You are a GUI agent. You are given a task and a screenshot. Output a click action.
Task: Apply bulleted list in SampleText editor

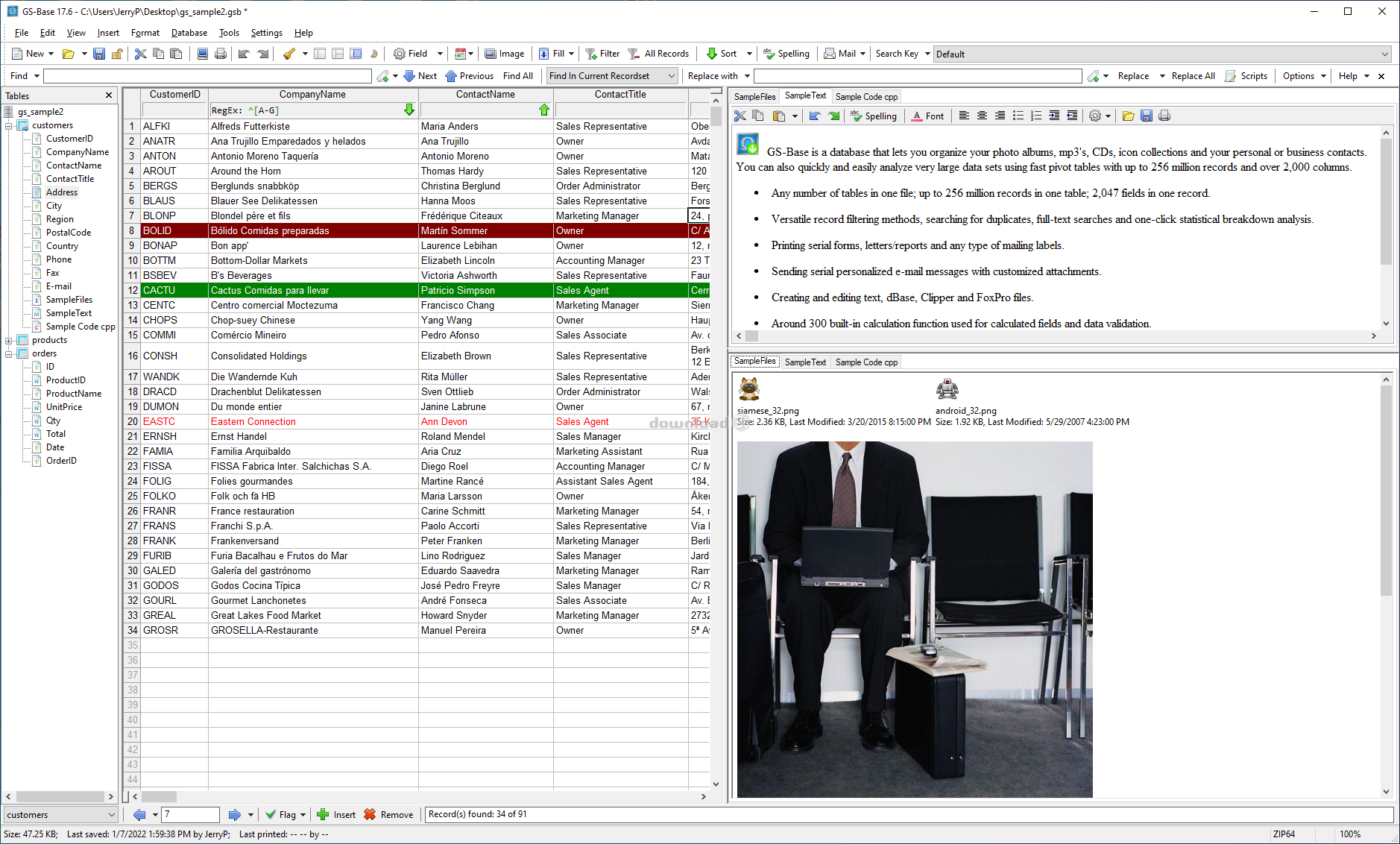point(1018,116)
